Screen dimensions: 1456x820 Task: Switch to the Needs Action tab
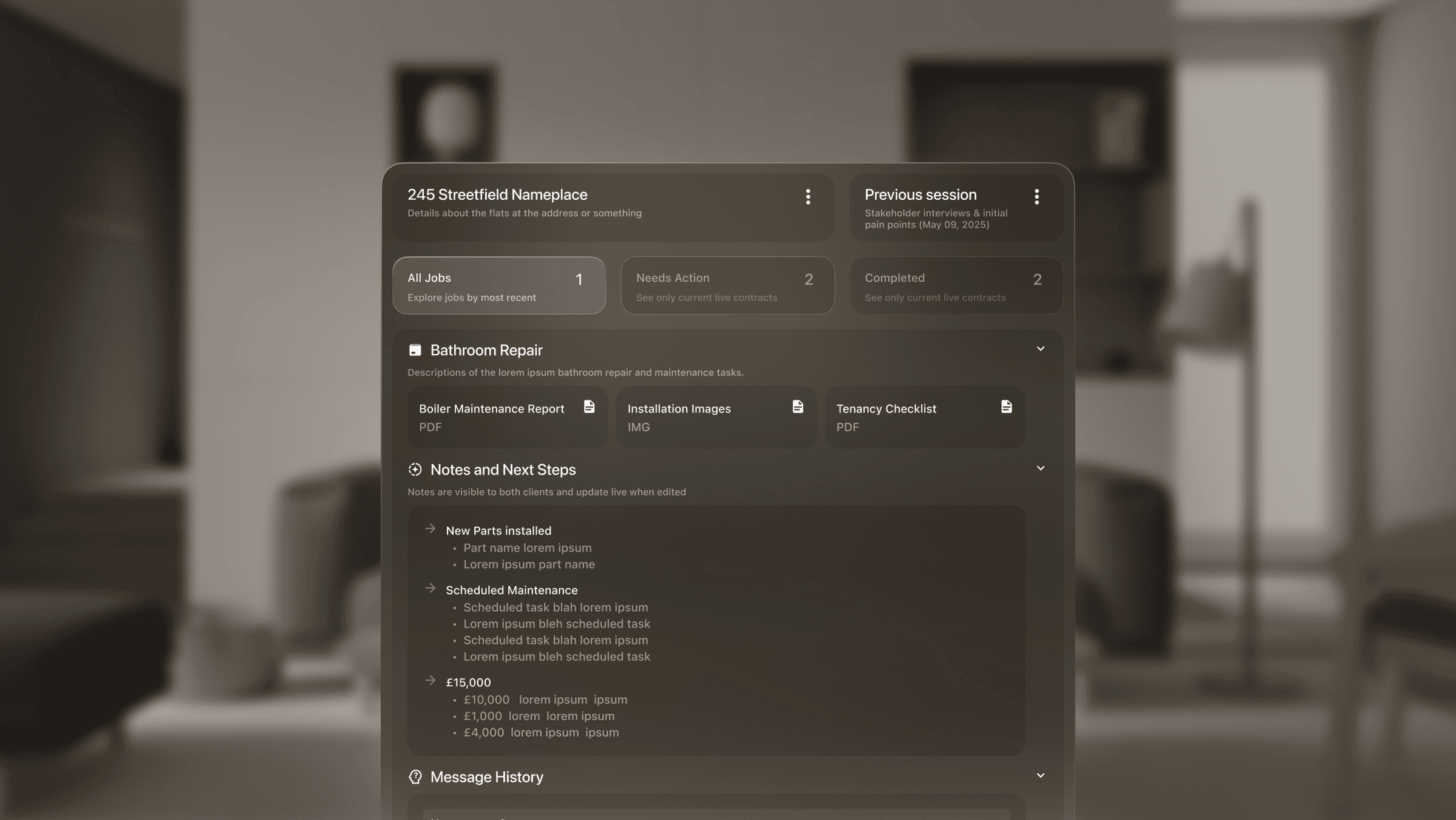727,285
